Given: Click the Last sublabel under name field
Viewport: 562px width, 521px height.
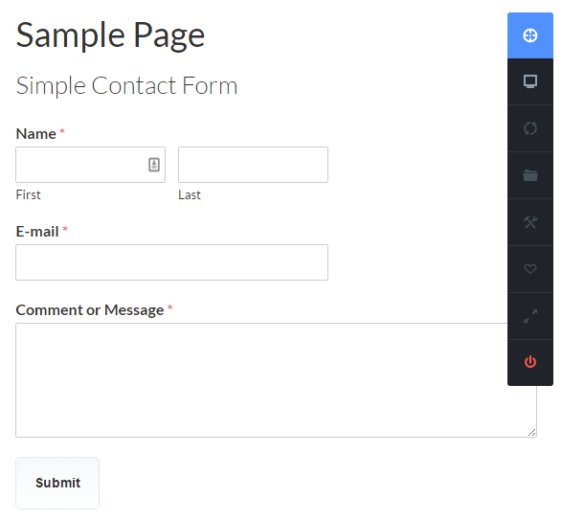Looking at the screenshot, I should pyautogui.click(x=189, y=195).
